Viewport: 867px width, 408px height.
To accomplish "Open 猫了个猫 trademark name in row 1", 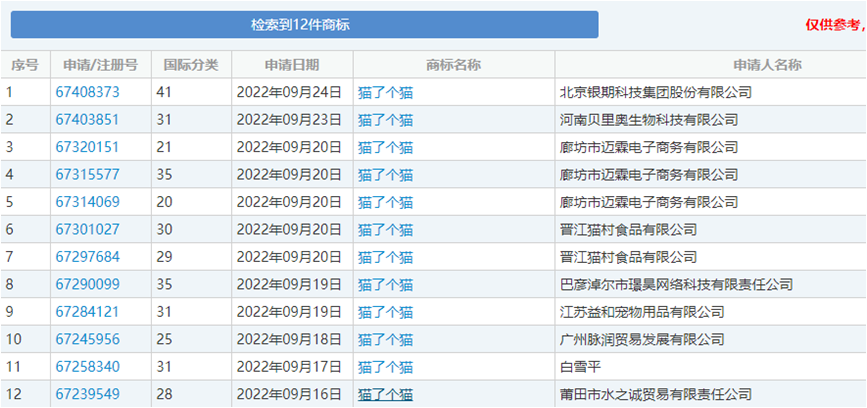I will [x=385, y=93].
